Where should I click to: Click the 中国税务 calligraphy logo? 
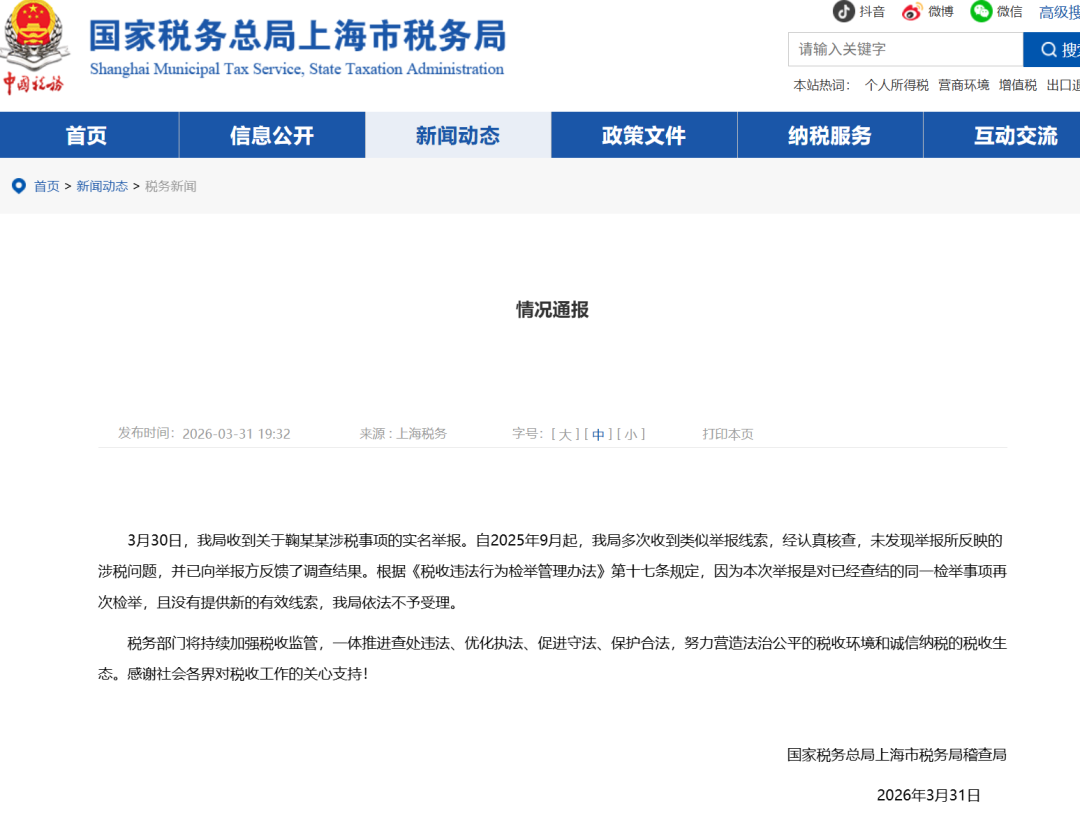32,83
